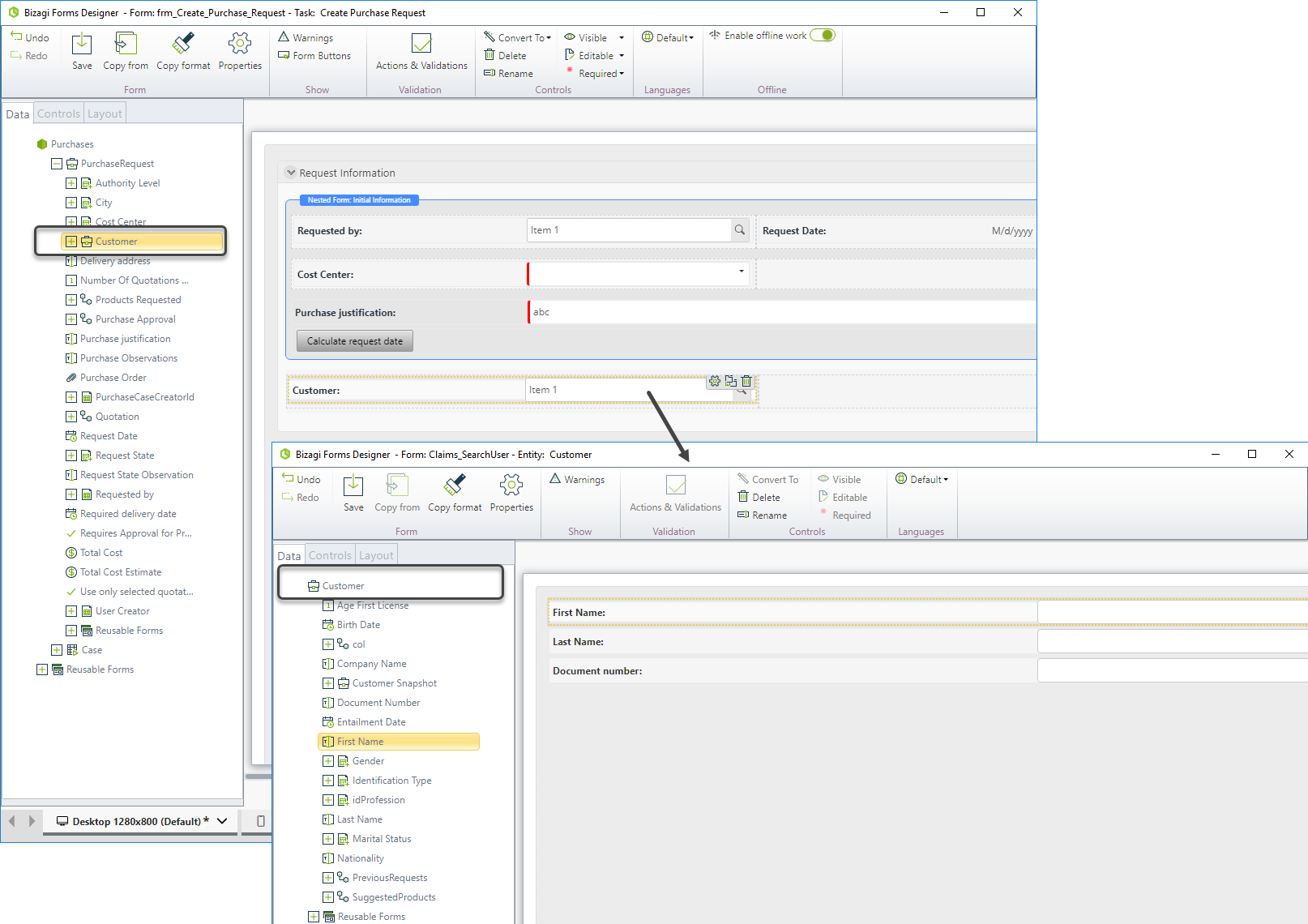The height and width of the screenshot is (924, 1308).
Task: Click Form Buttons in Show group
Action: [x=314, y=55]
